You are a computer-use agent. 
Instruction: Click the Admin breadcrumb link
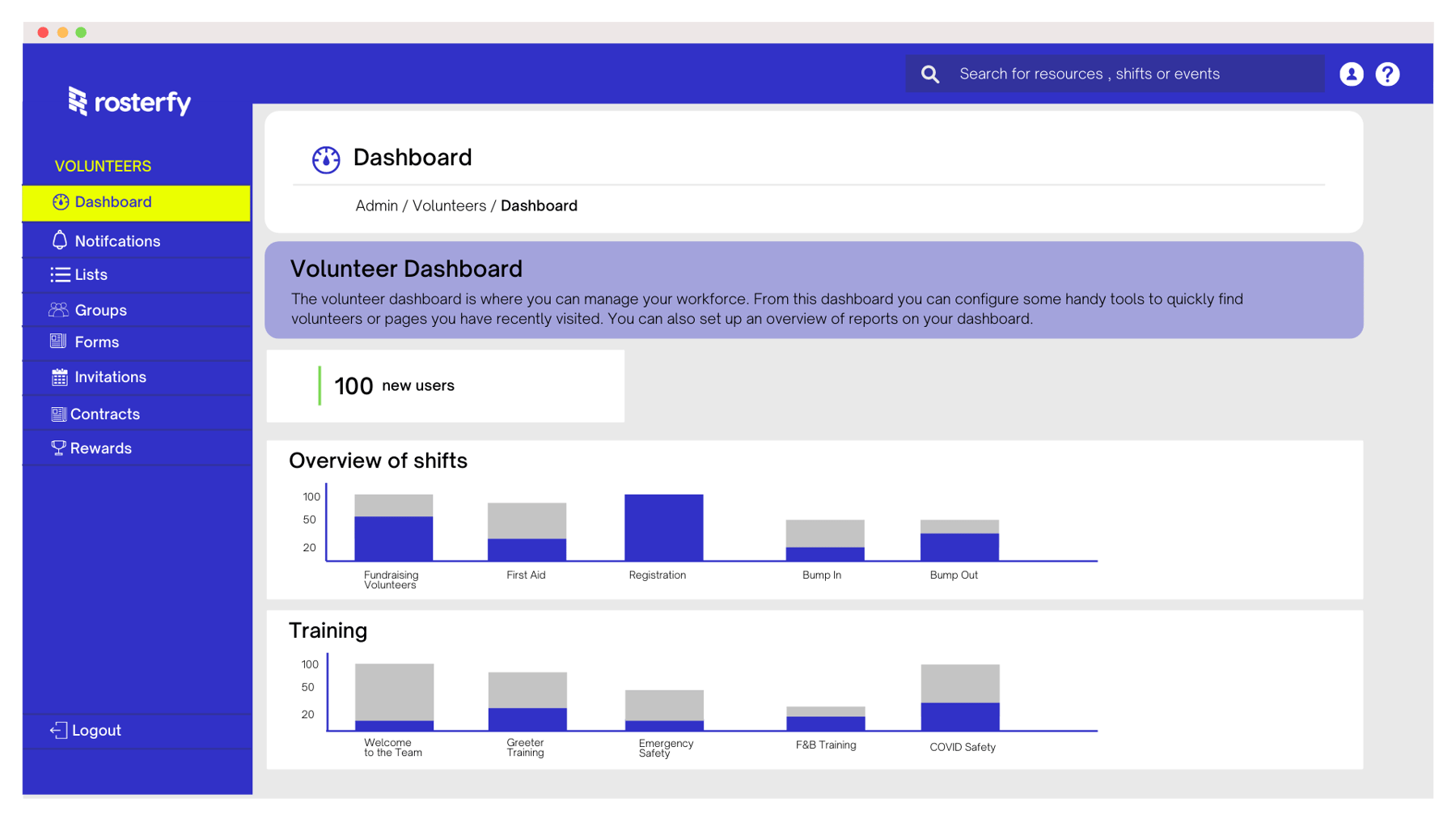click(377, 206)
